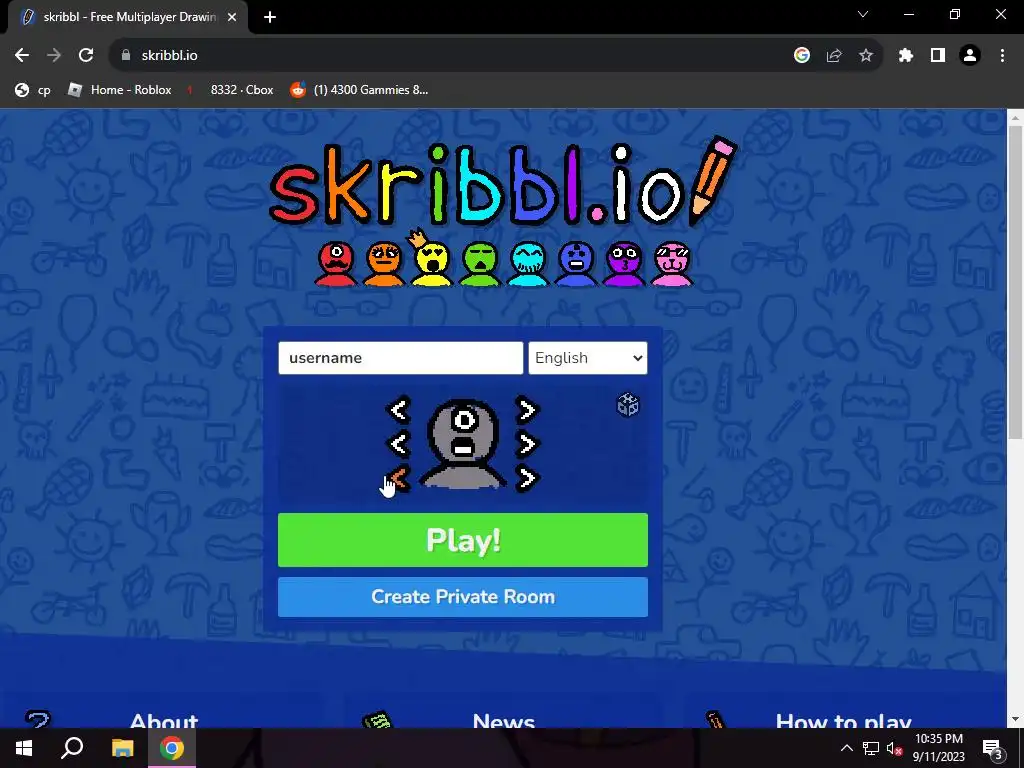Open the English language dropdown
This screenshot has width=1024, height=768.
[x=588, y=358]
